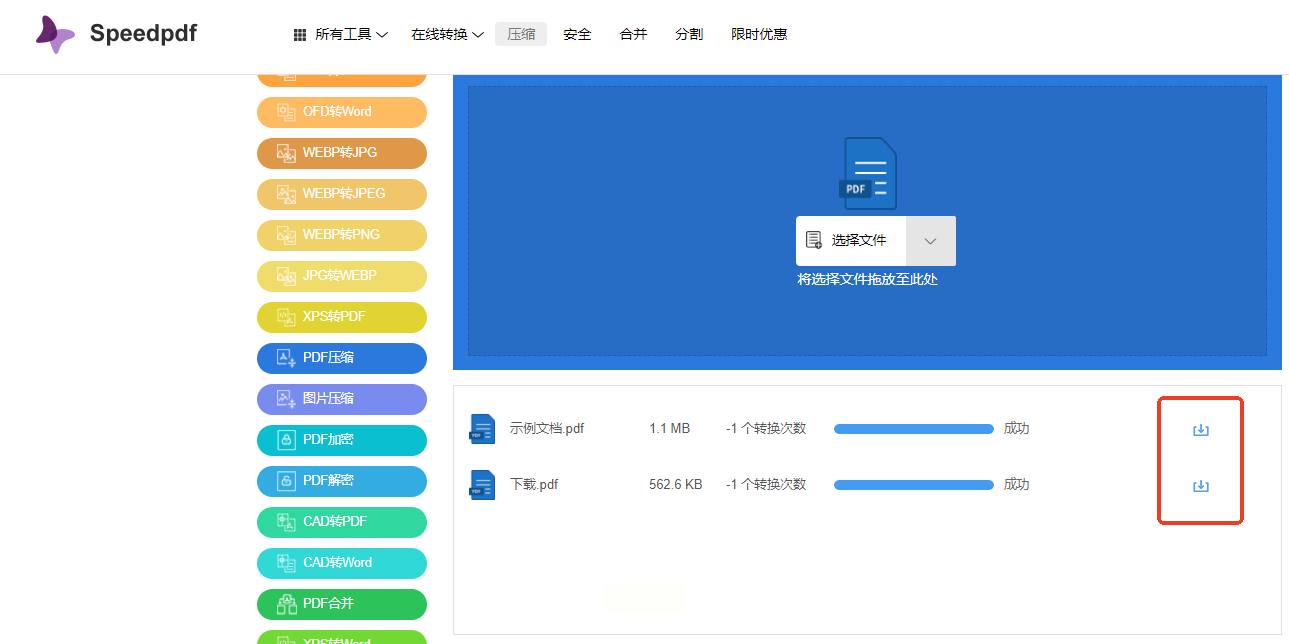The height and width of the screenshot is (644, 1289).
Task: Select the PDF压缩 tool in sidebar
Action: (341, 358)
